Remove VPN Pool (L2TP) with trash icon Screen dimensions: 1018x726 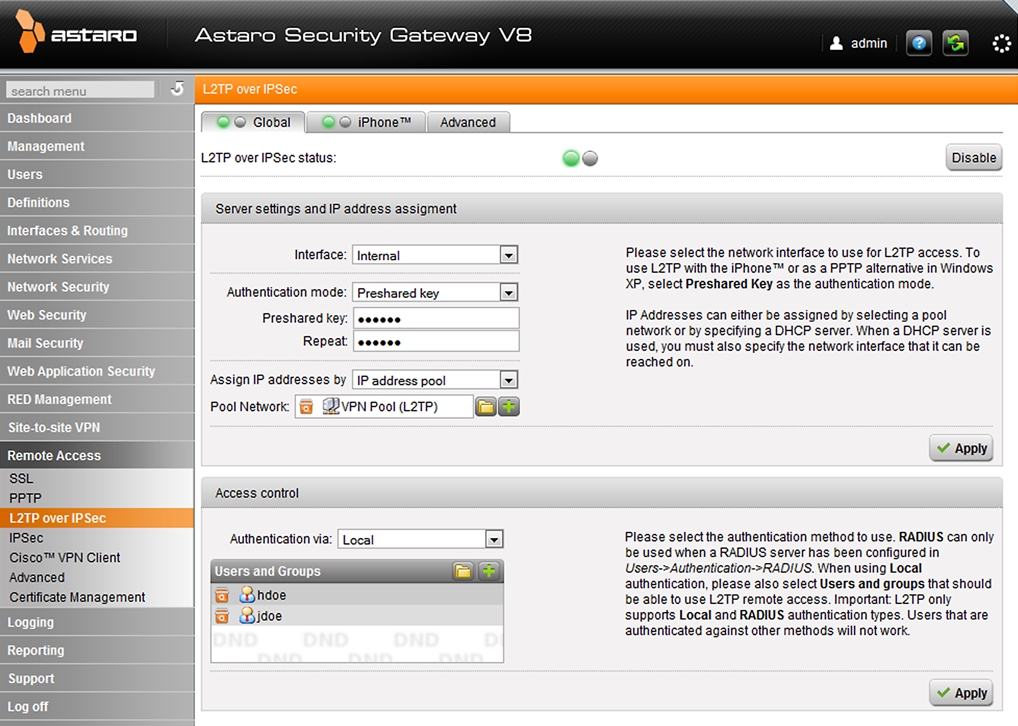coord(306,407)
